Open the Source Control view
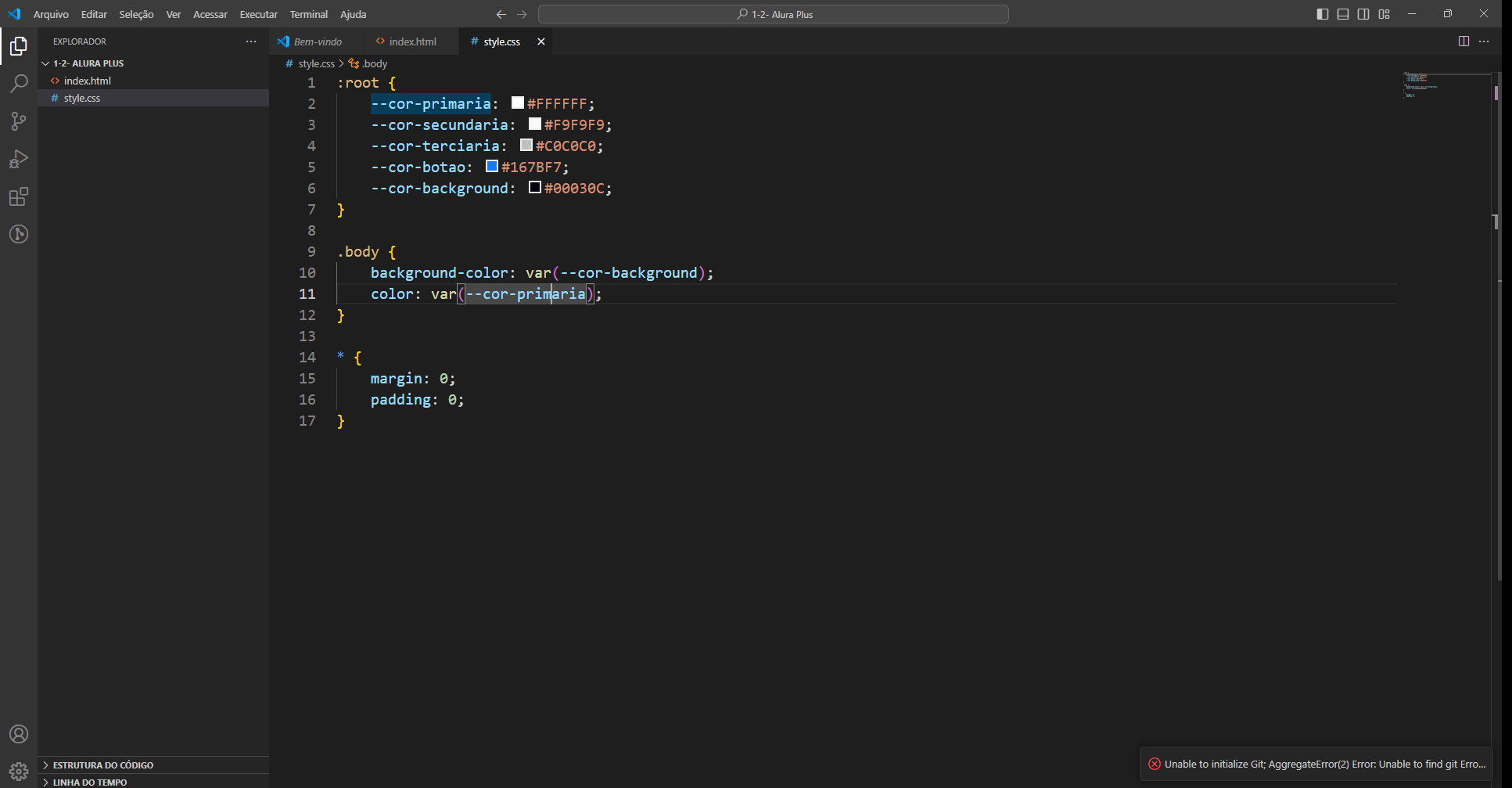Screen dimensions: 1512x788 click(x=19, y=121)
